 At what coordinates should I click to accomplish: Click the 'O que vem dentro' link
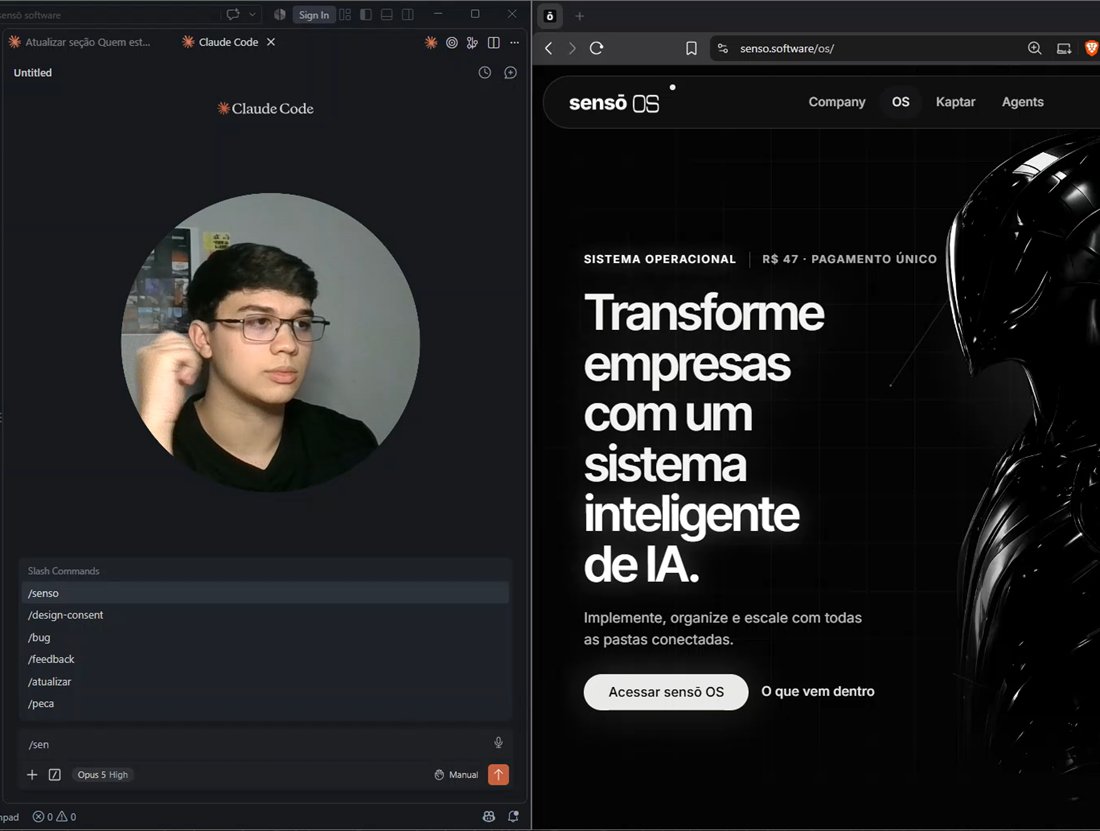(x=817, y=691)
